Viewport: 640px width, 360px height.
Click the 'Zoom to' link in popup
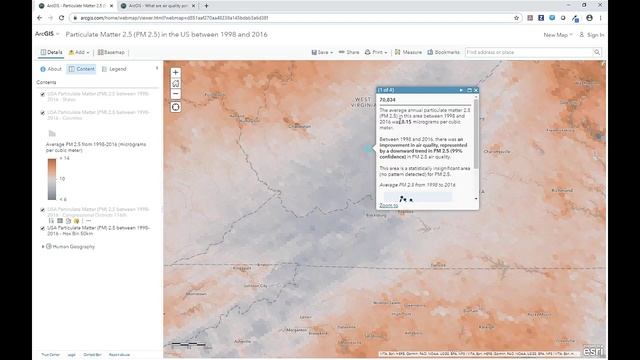389,205
